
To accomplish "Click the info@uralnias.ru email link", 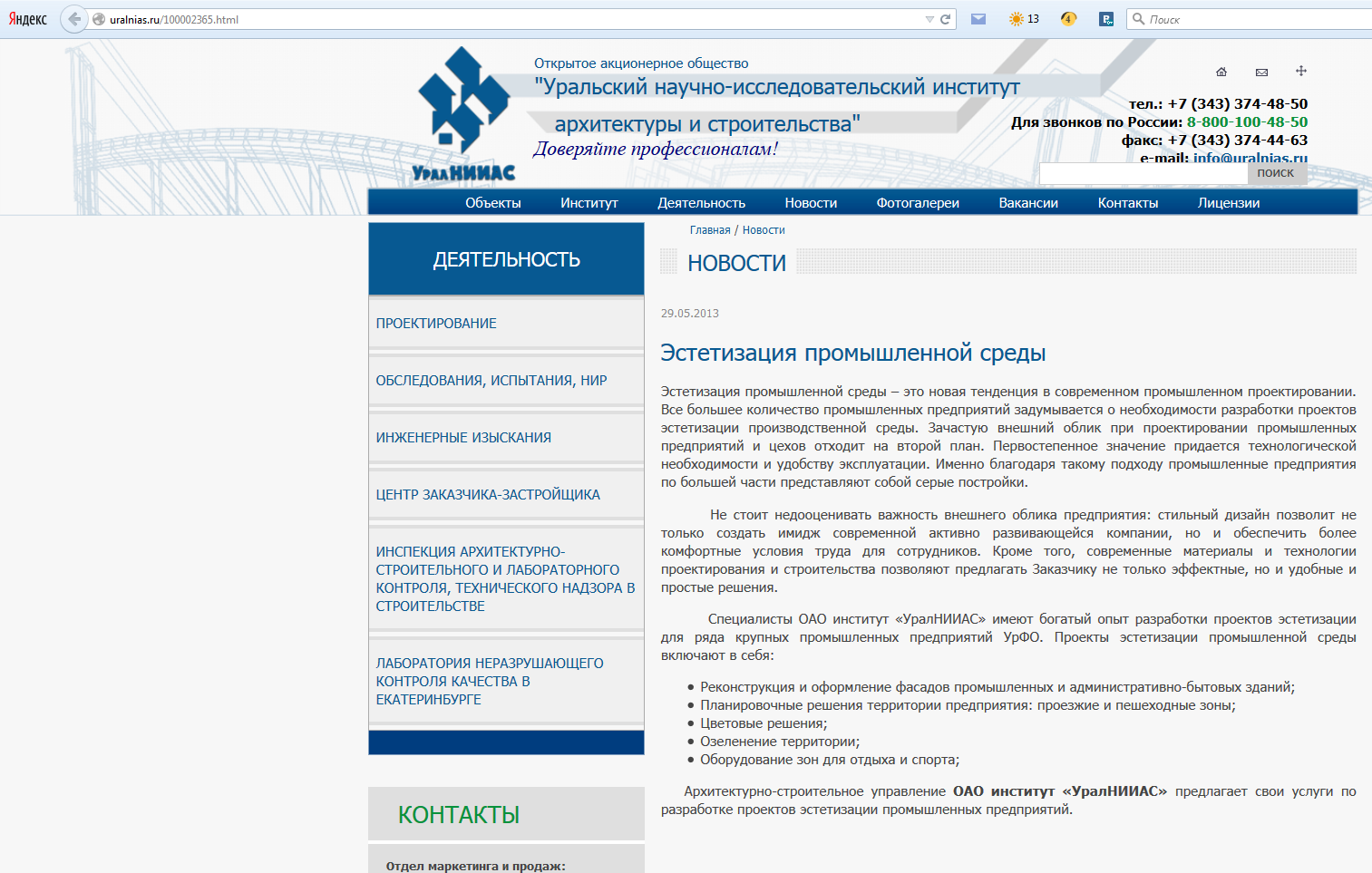I will [x=1250, y=159].
